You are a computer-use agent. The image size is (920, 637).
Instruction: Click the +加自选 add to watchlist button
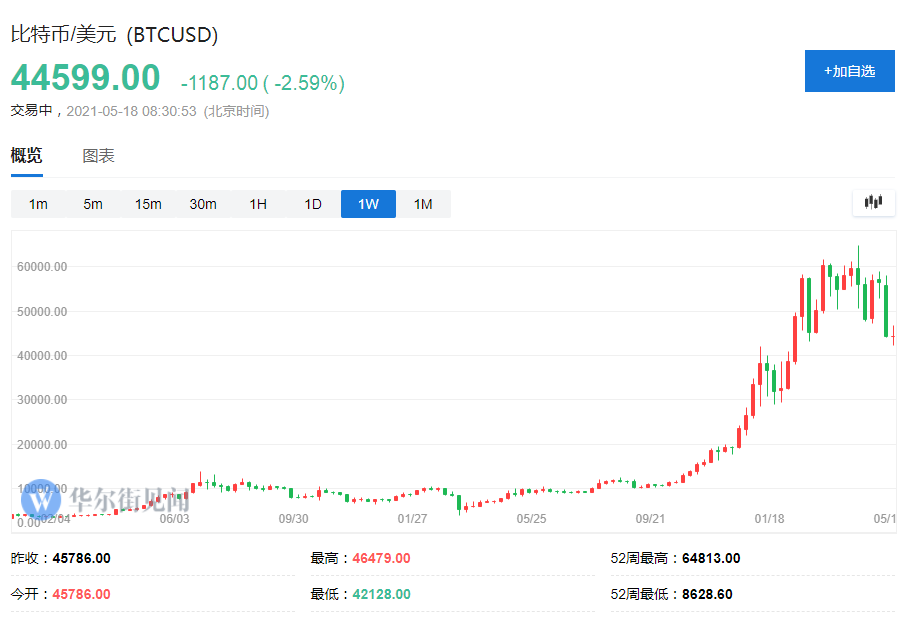[x=850, y=71]
